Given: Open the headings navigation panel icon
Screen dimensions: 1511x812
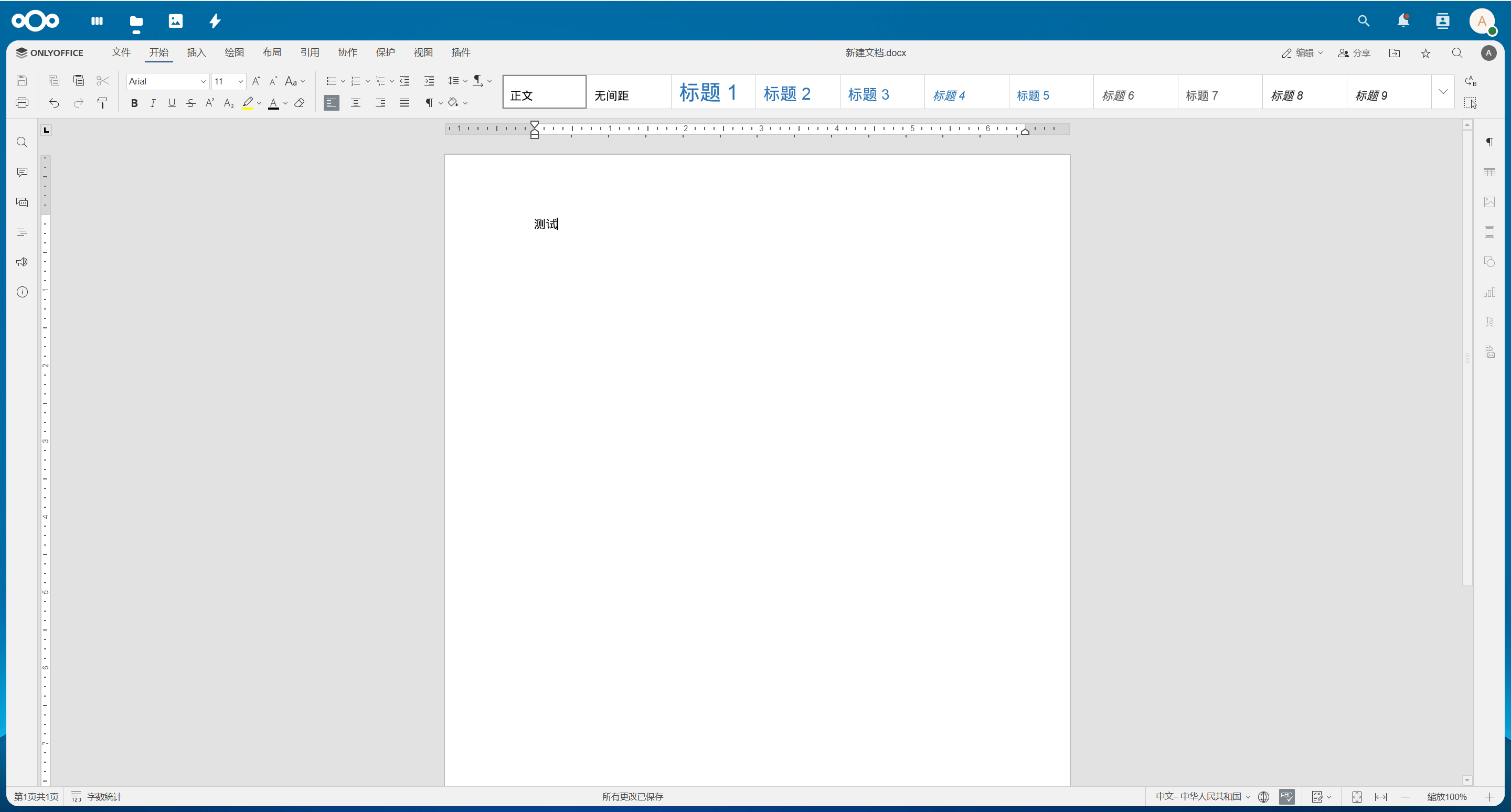Looking at the screenshot, I should click(x=22, y=232).
